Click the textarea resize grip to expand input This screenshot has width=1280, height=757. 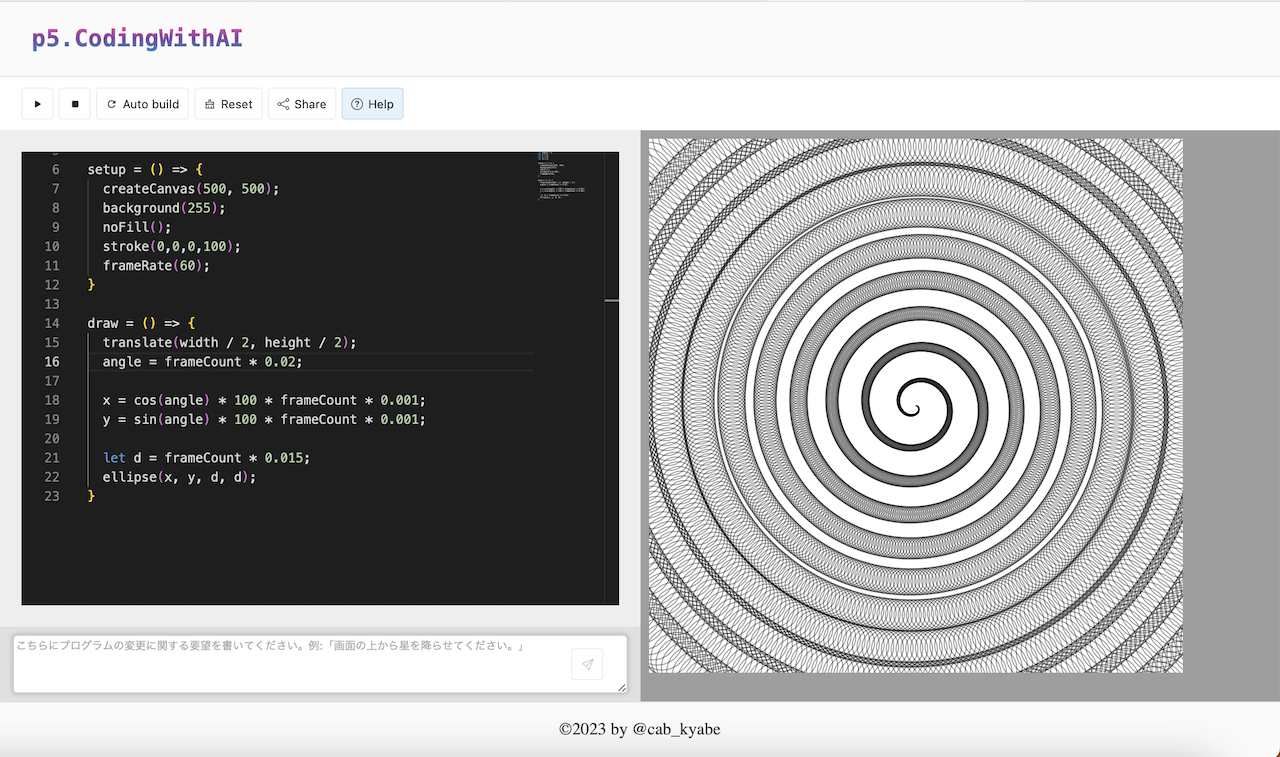pyautogui.click(x=620, y=688)
